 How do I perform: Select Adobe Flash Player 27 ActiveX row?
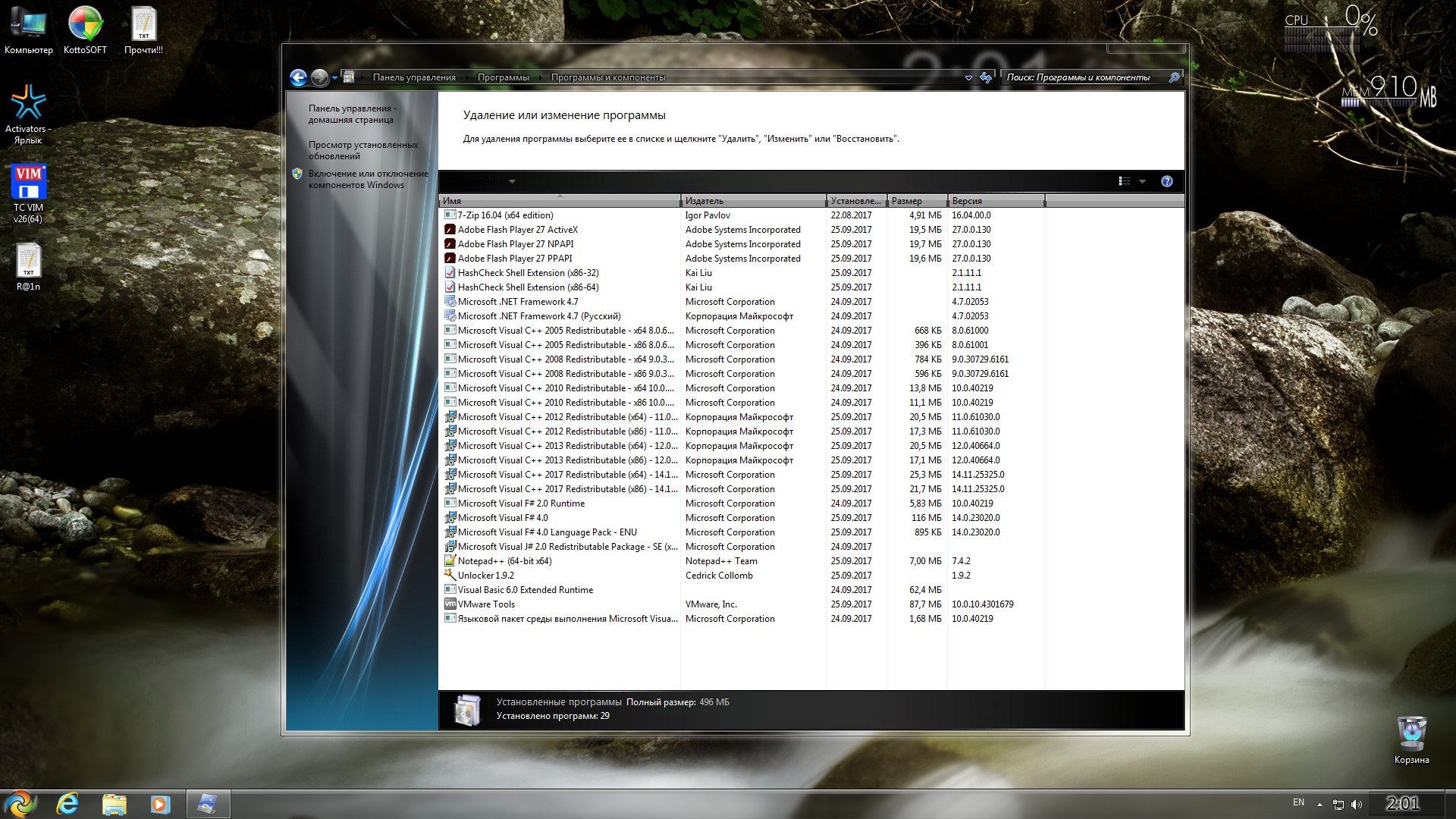pos(744,230)
